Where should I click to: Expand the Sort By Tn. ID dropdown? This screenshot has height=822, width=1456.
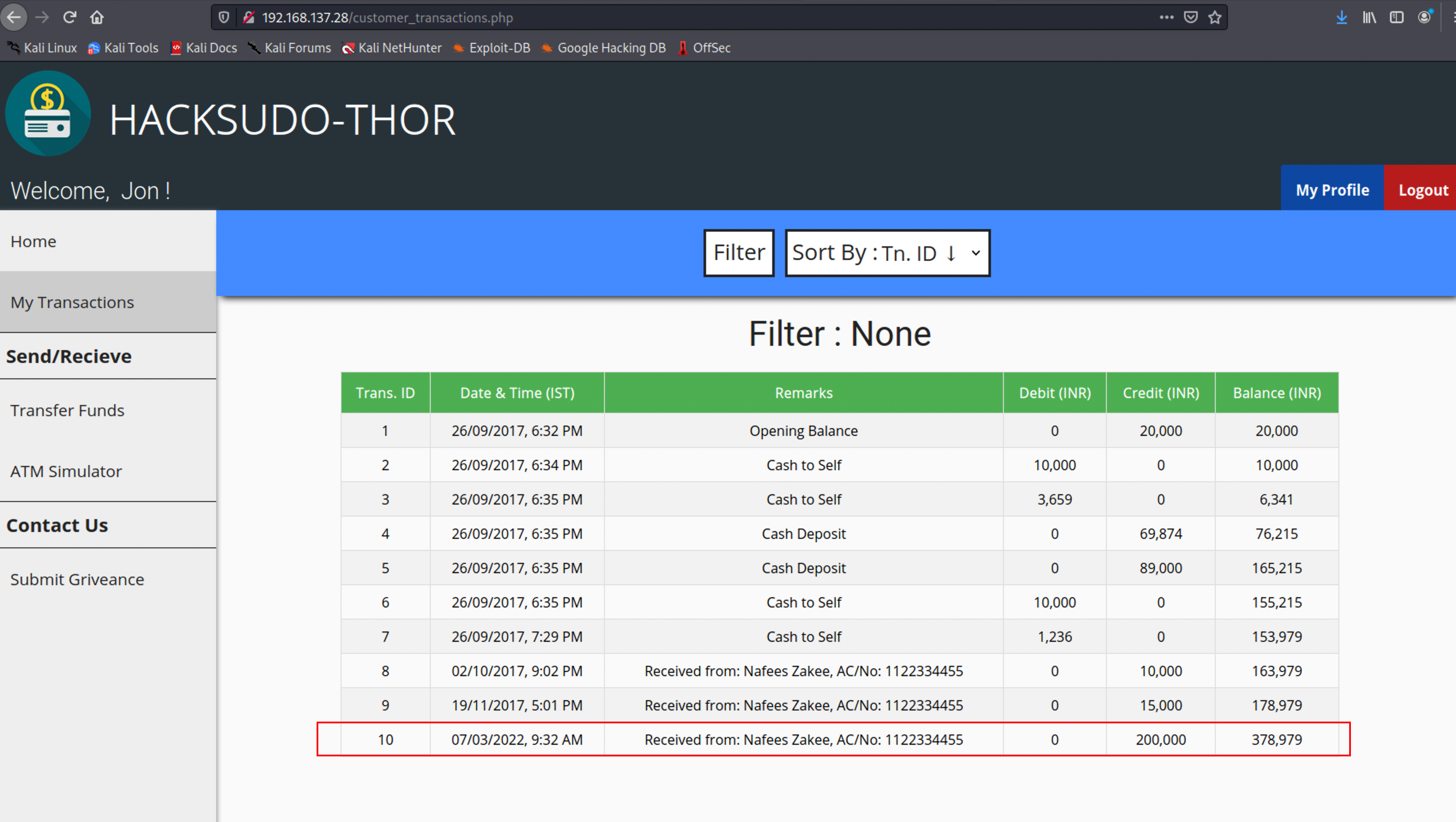[x=888, y=253]
